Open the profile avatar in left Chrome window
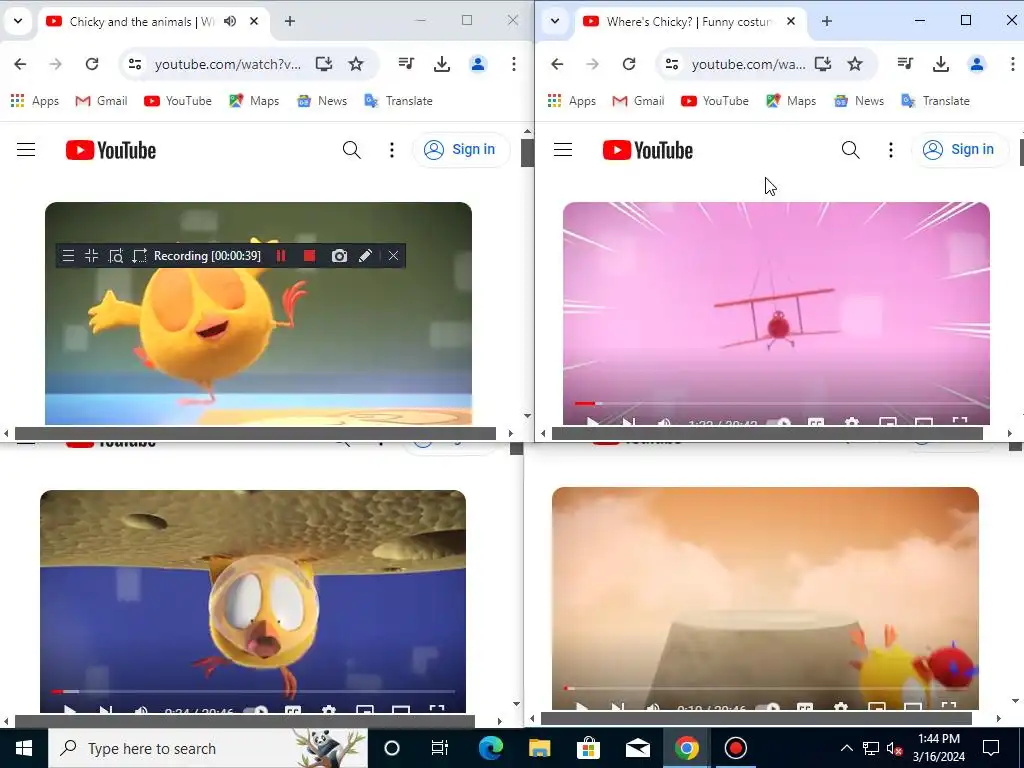 coord(478,64)
